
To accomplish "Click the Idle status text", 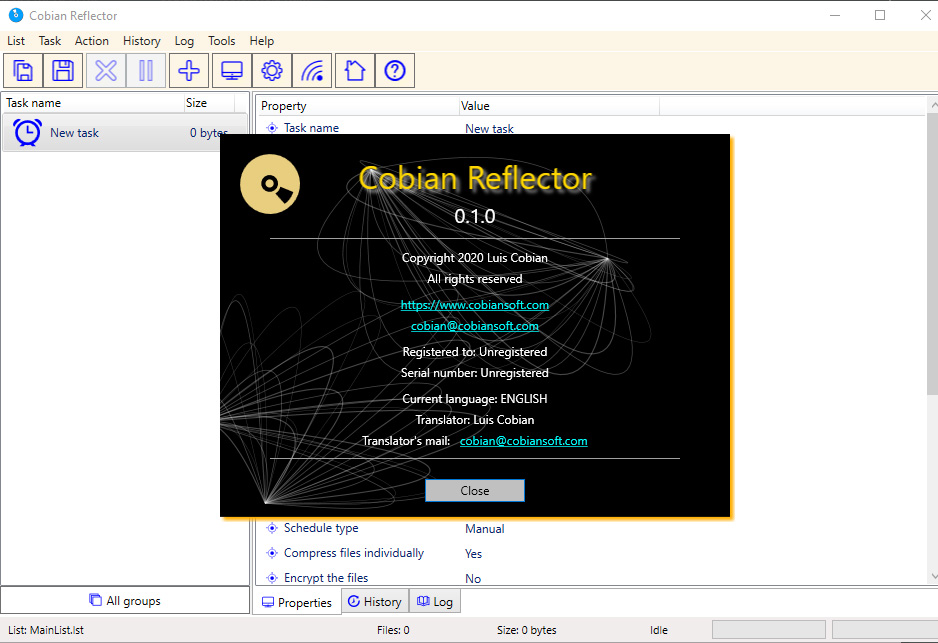I will pos(659,630).
